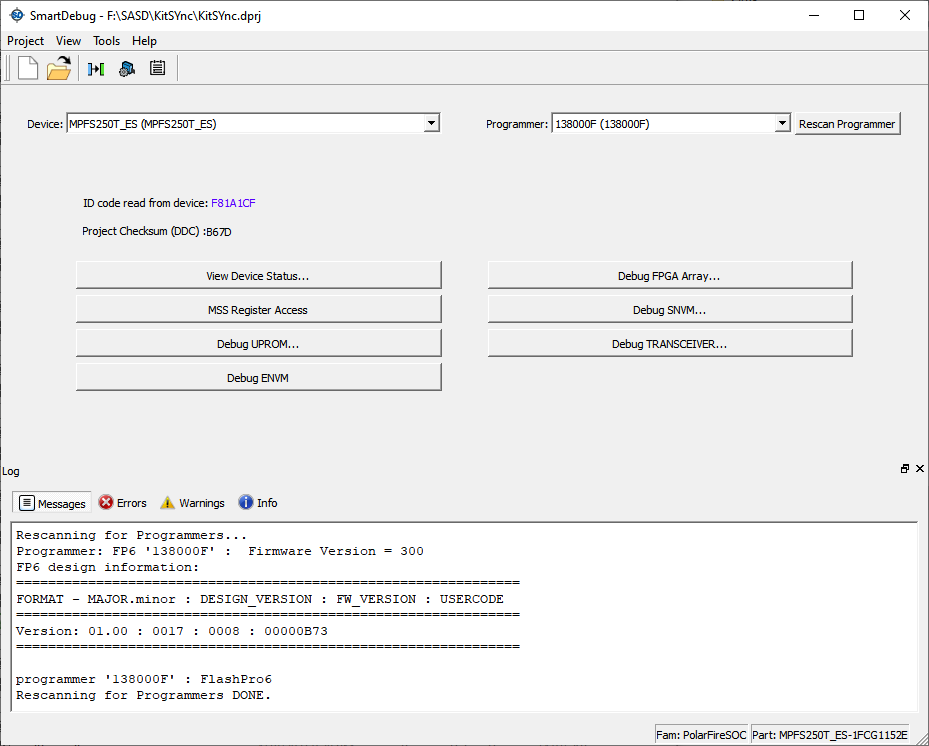
Task: Click the New Project toolbar icon
Action: (x=28, y=68)
